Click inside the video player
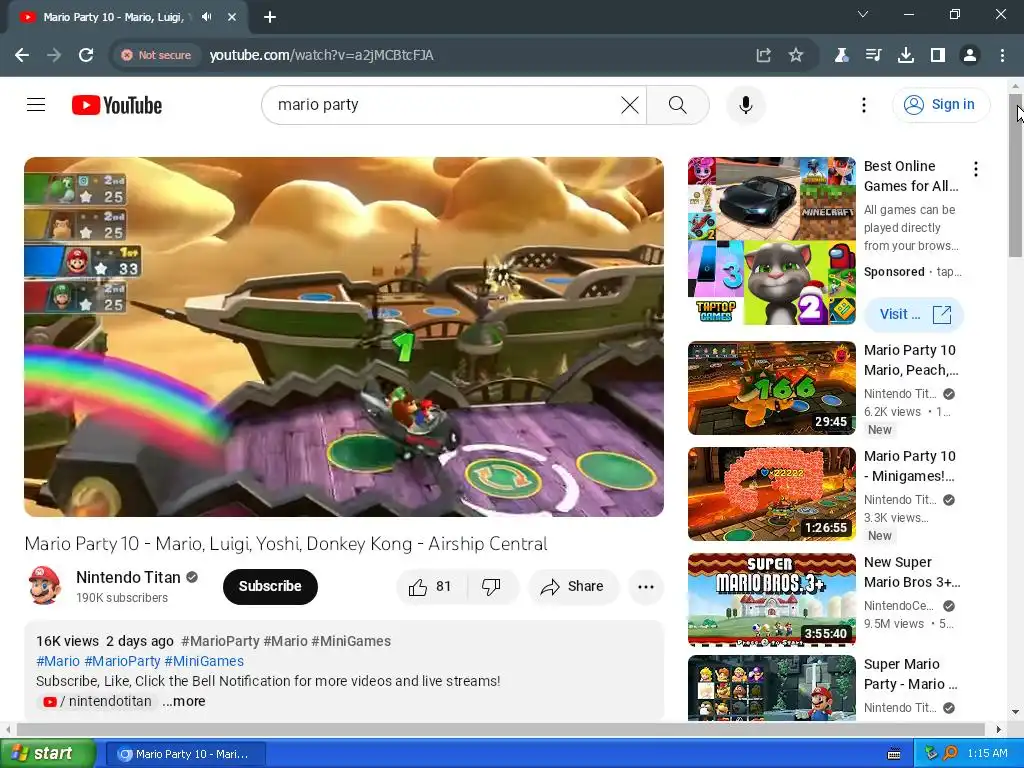Viewport: 1024px width, 768px height. (344, 337)
